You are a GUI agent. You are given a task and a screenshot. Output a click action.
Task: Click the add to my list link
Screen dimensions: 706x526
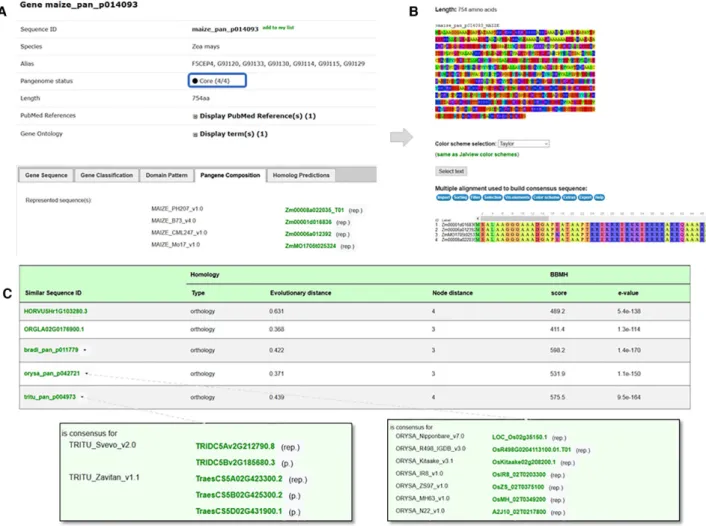click(x=278, y=28)
